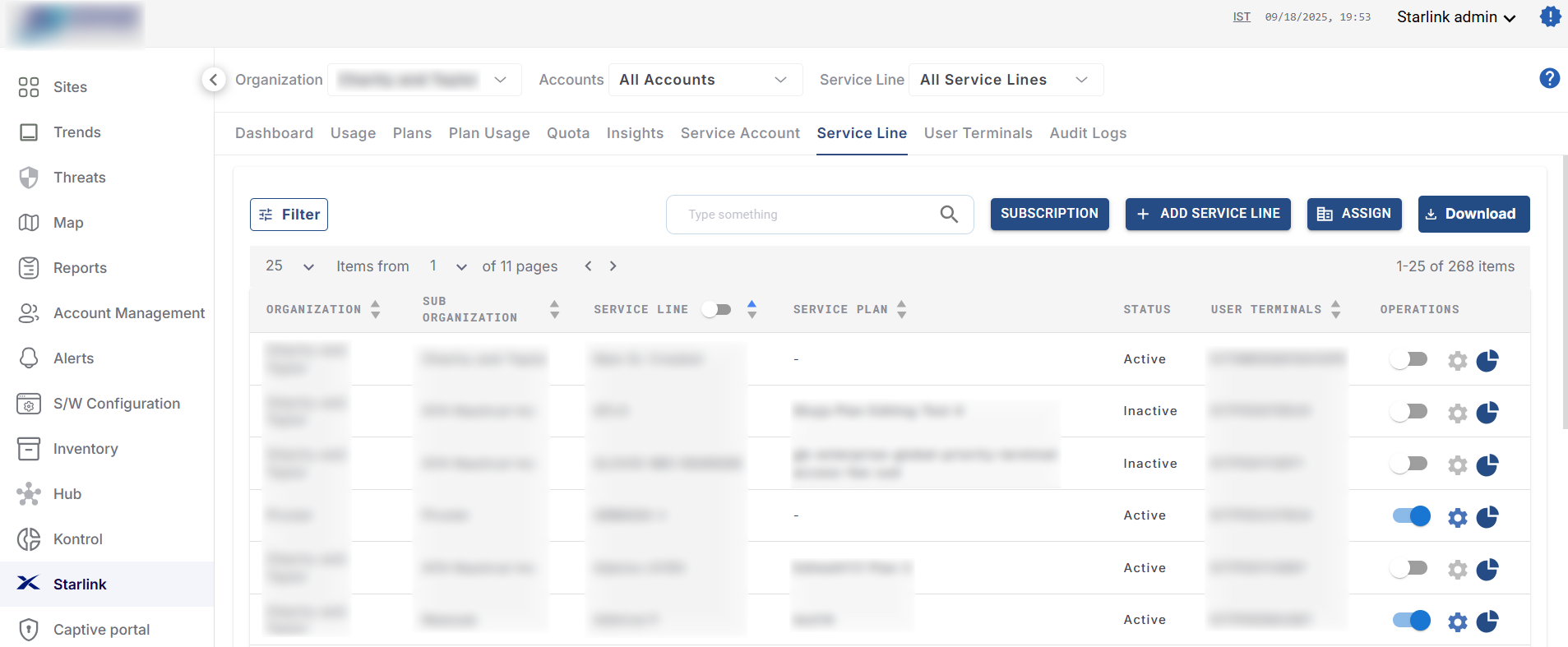
Task: Expand the All Accounts dropdown
Action: click(x=705, y=80)
